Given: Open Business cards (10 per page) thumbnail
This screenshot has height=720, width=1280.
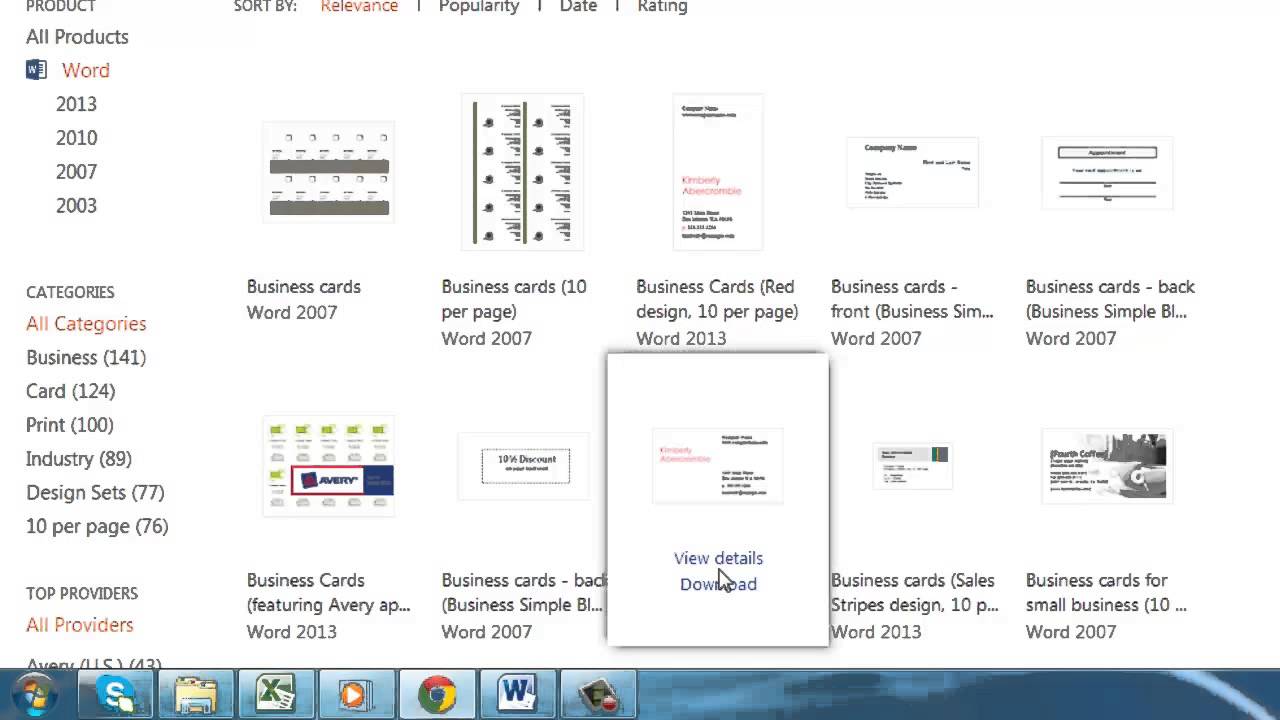Looking at the screenshot, I should coord(523,172).
